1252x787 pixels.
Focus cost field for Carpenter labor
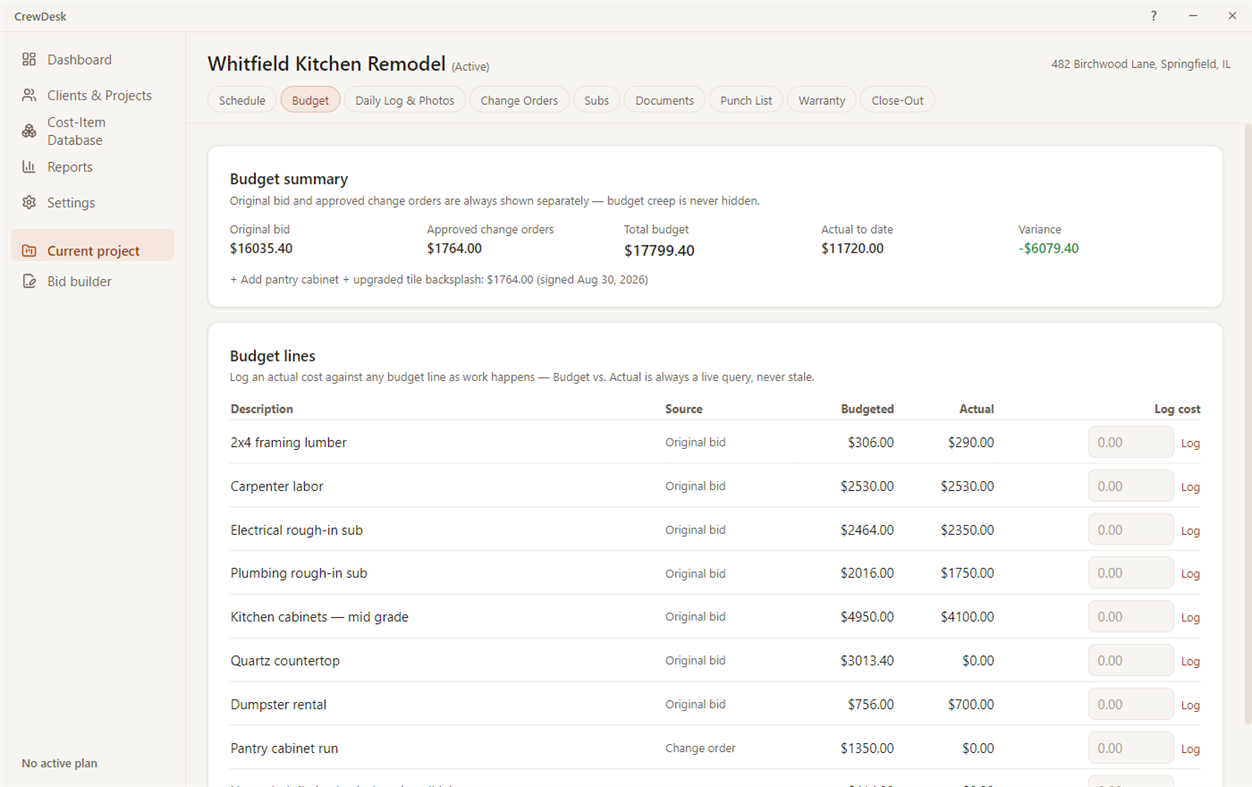(1131, 486)
